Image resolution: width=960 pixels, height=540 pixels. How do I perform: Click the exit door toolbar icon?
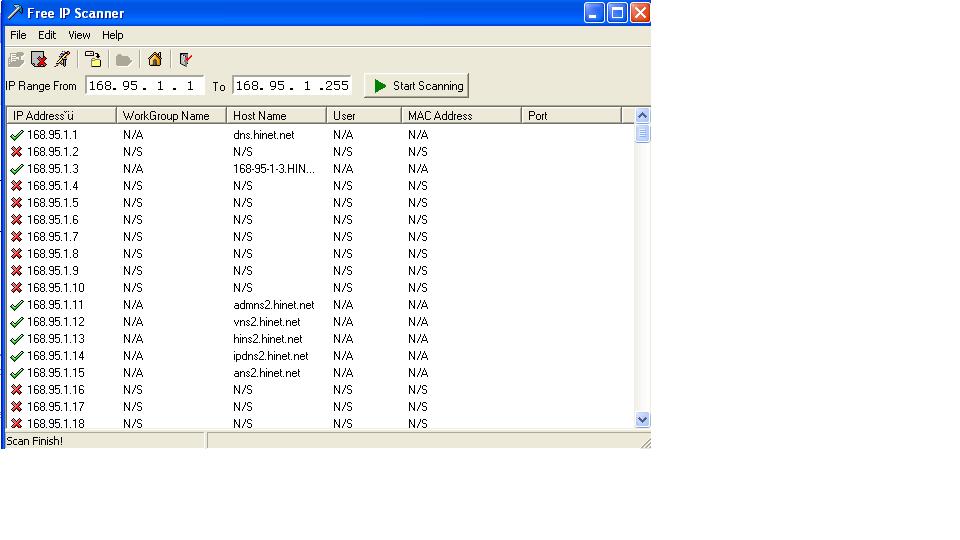click(185, 60)
